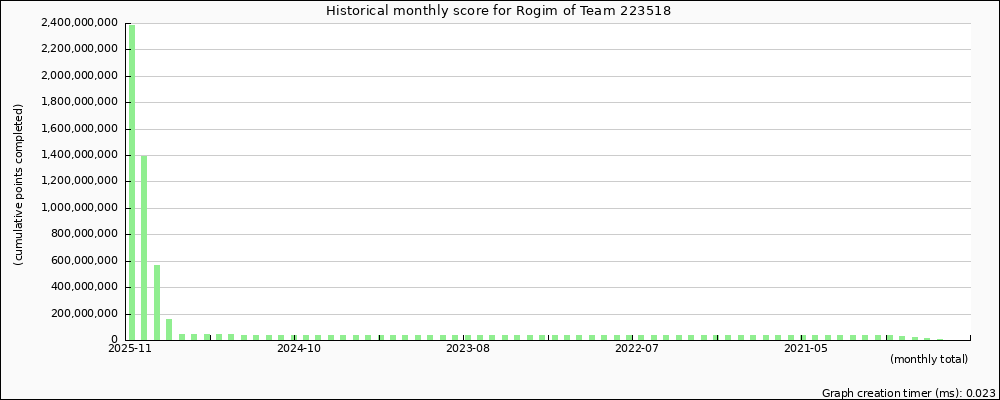Select the 2023-08 x-axis label
This screenshot has height=400, width=1000.
(467, 349)
